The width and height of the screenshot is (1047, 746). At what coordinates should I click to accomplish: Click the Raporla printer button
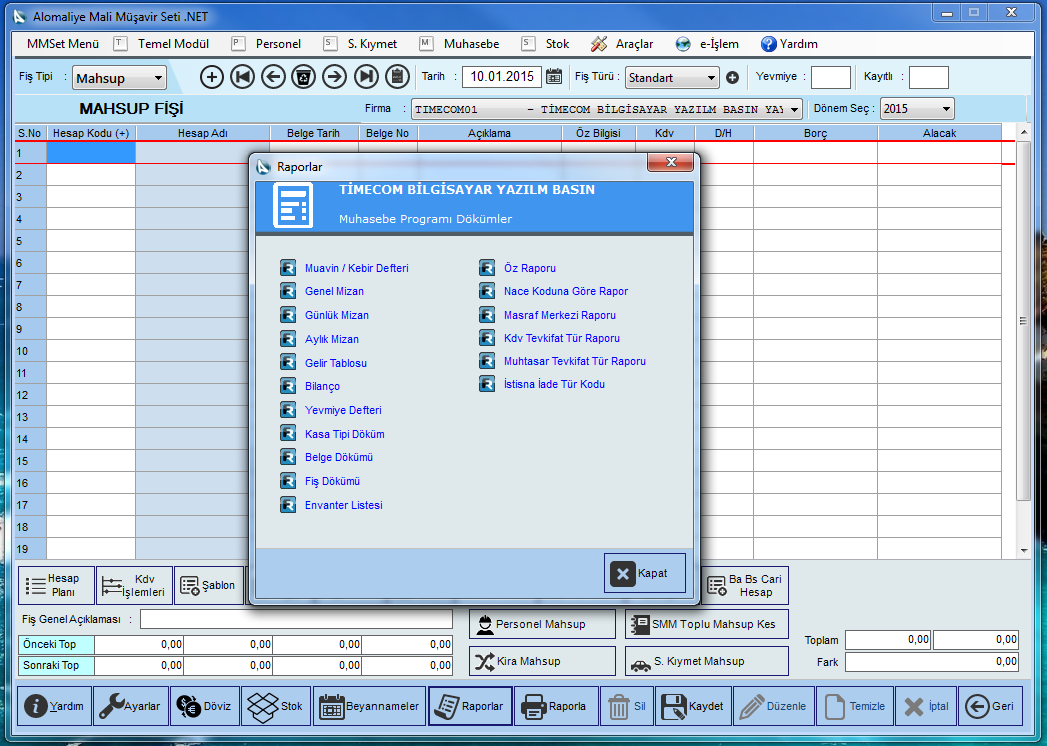[x=556, y=706]
